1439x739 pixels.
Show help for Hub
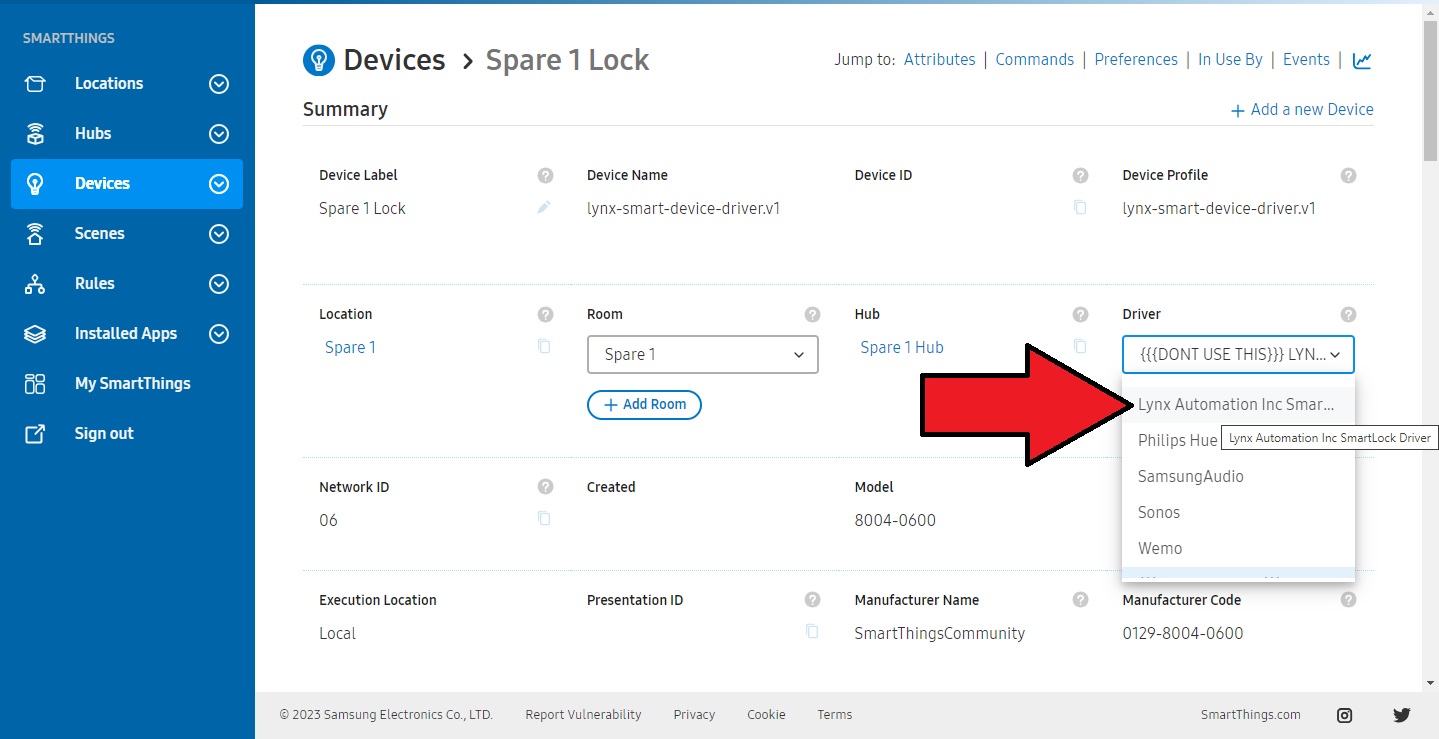[1080, 315]
